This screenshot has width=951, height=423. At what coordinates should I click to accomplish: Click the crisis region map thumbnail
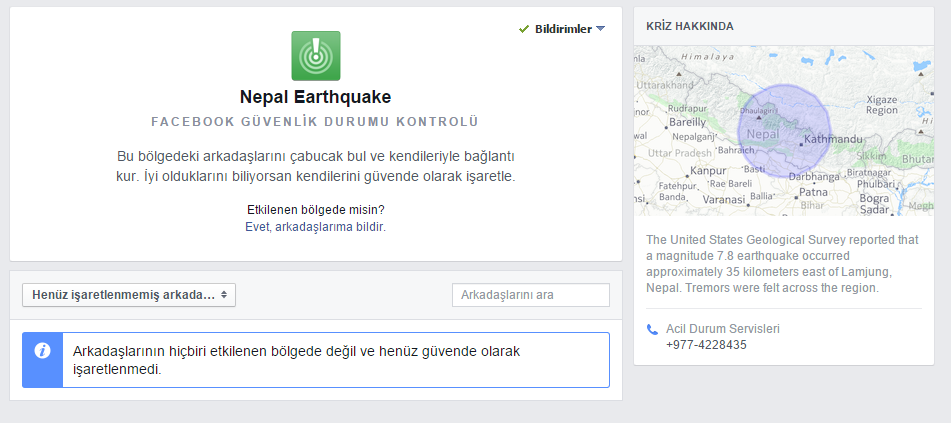pos(784,130)
